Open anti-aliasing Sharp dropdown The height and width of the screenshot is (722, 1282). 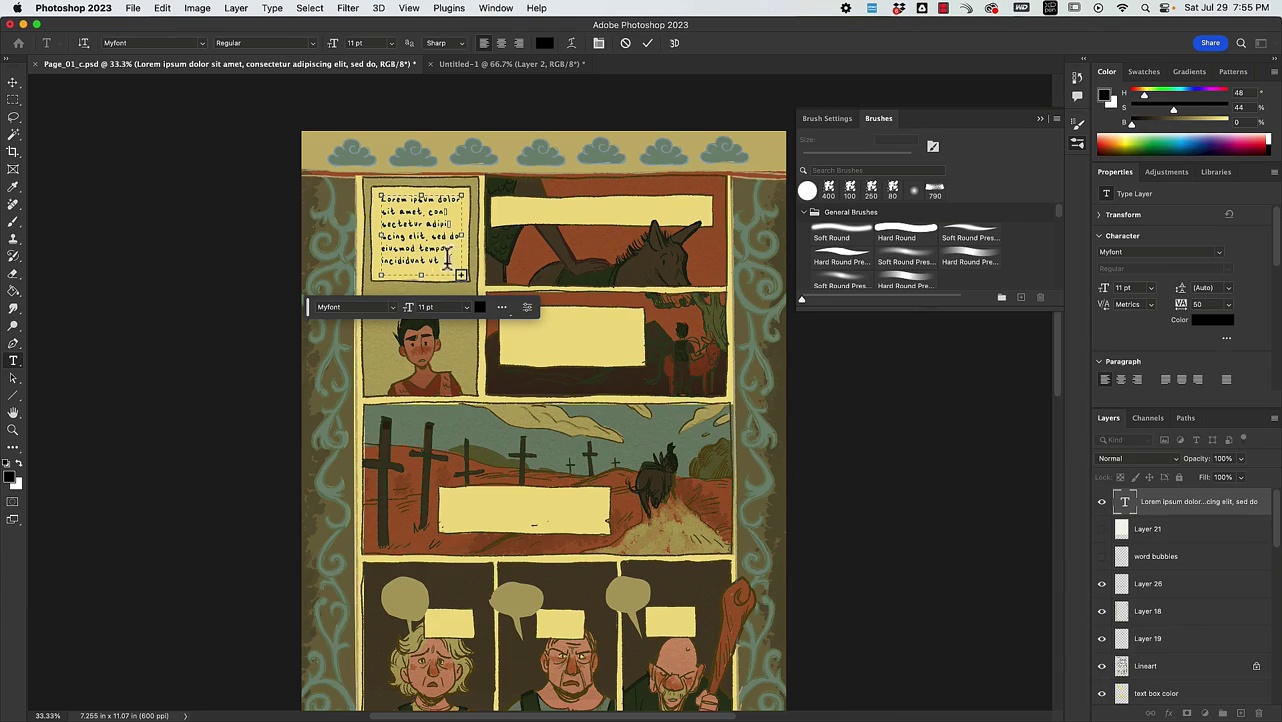pyautogui.click(x=445, y=43)
